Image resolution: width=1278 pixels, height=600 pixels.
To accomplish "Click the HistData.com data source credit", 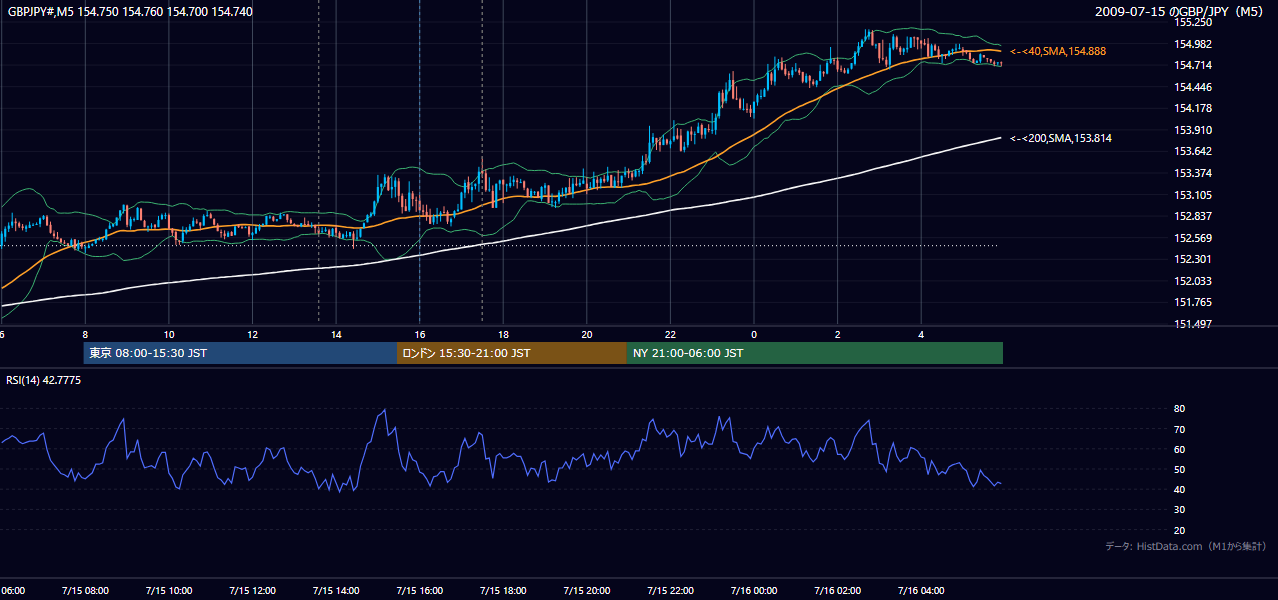I will pos(1186,546).
